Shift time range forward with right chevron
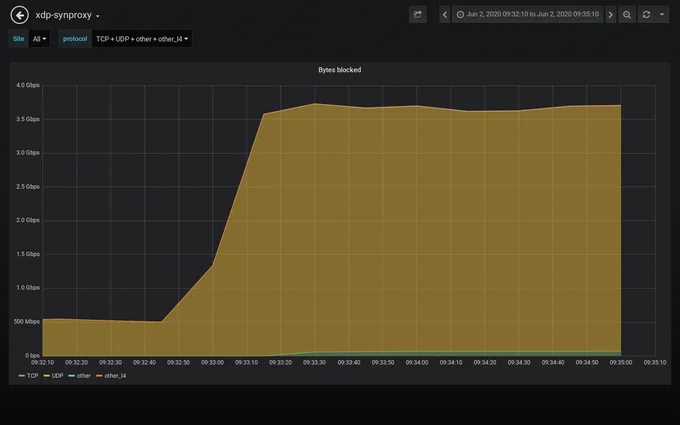Image resolution: width=680 pixels, height=425 pixels. coord(611,14)
